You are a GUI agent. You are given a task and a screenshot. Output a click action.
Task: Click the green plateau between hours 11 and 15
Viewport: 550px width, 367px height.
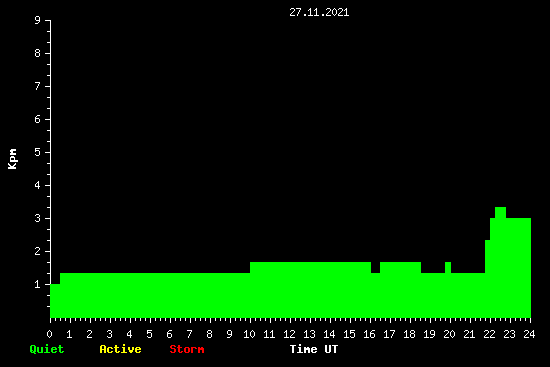tap(310, 289)
